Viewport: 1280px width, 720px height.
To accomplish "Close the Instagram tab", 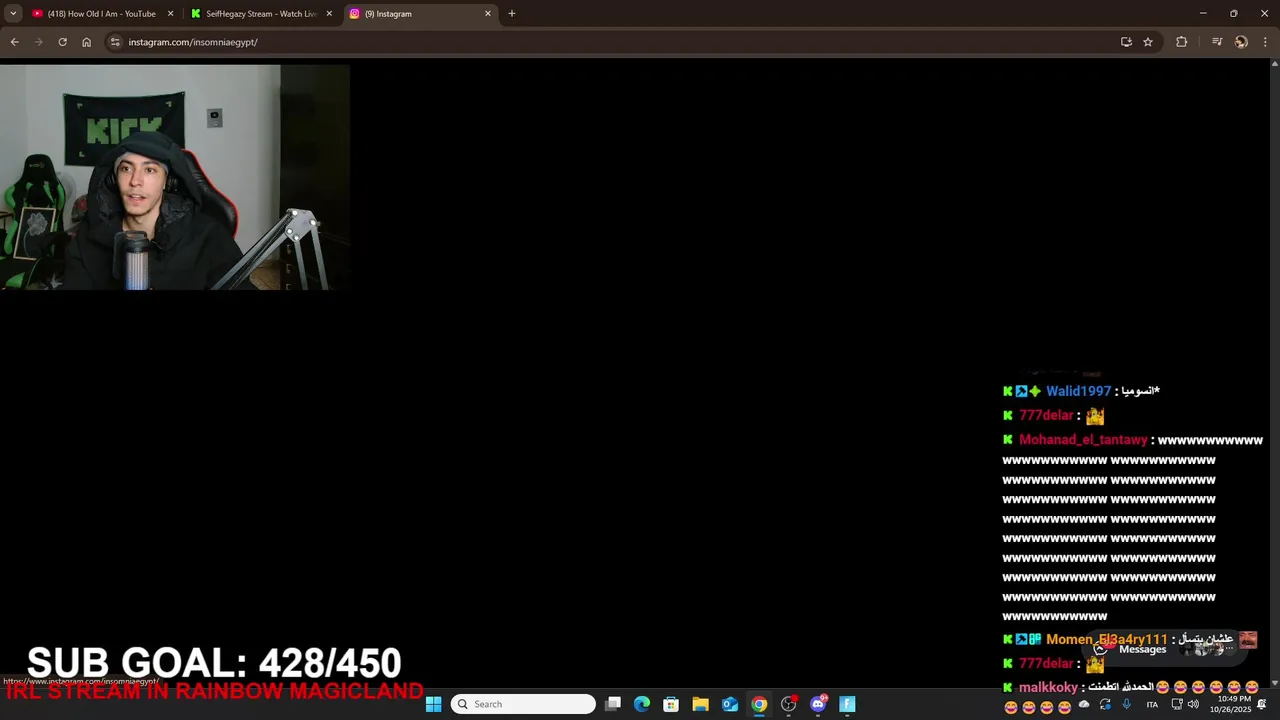I will [488, 14].
